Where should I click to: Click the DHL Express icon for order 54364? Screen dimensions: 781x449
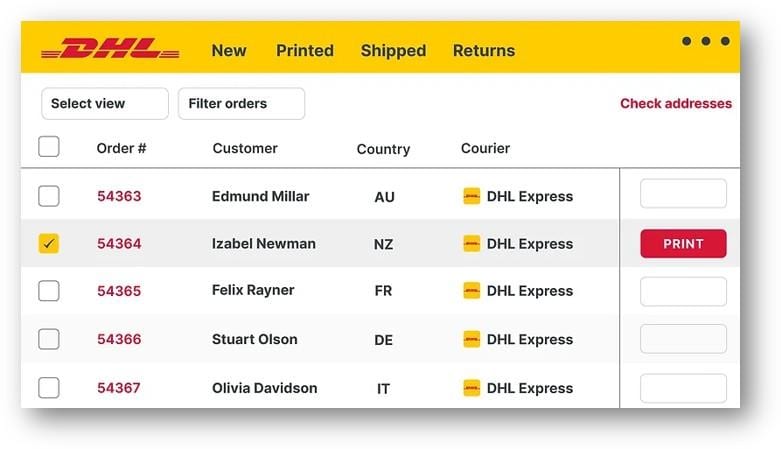pyautogui.click(x=472, y=243)
